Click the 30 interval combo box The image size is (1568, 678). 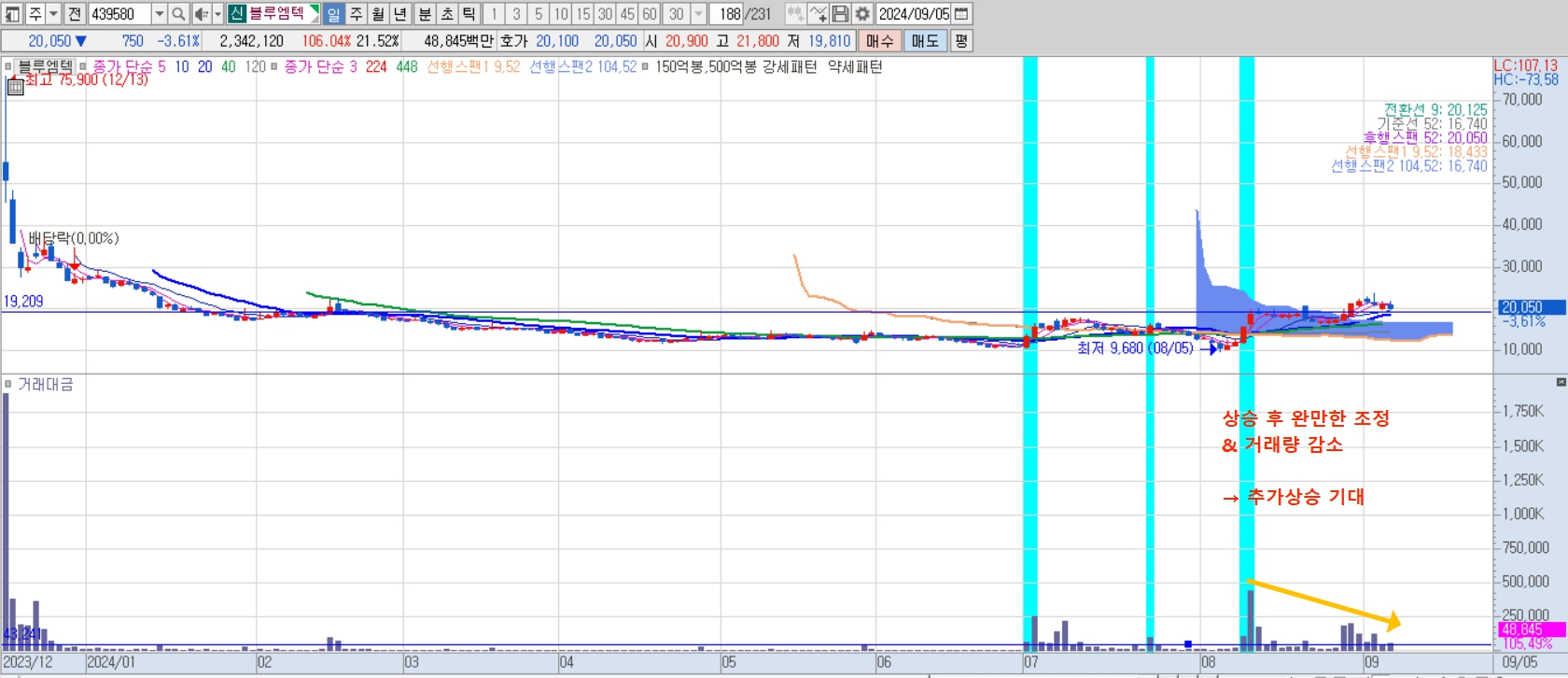[x=676, y=14]
